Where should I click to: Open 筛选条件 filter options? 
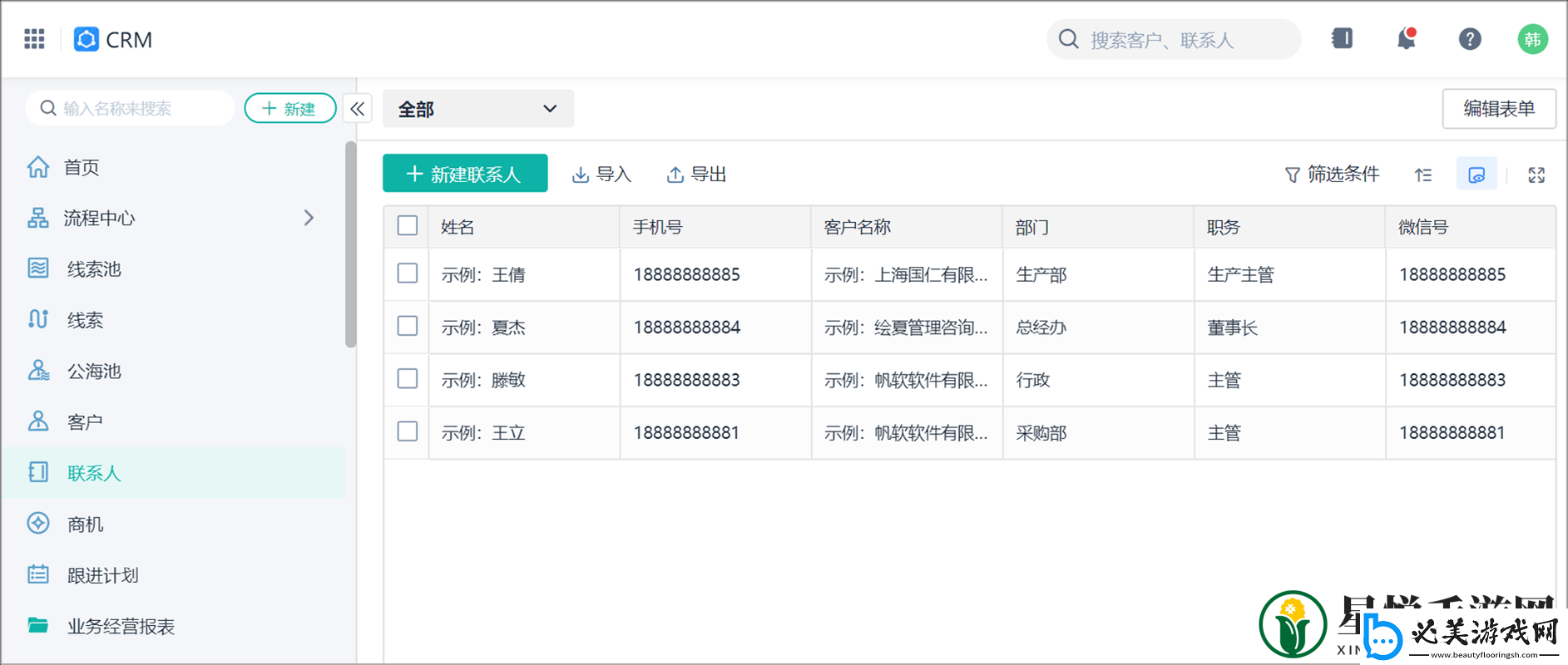tap(1332, 175)
